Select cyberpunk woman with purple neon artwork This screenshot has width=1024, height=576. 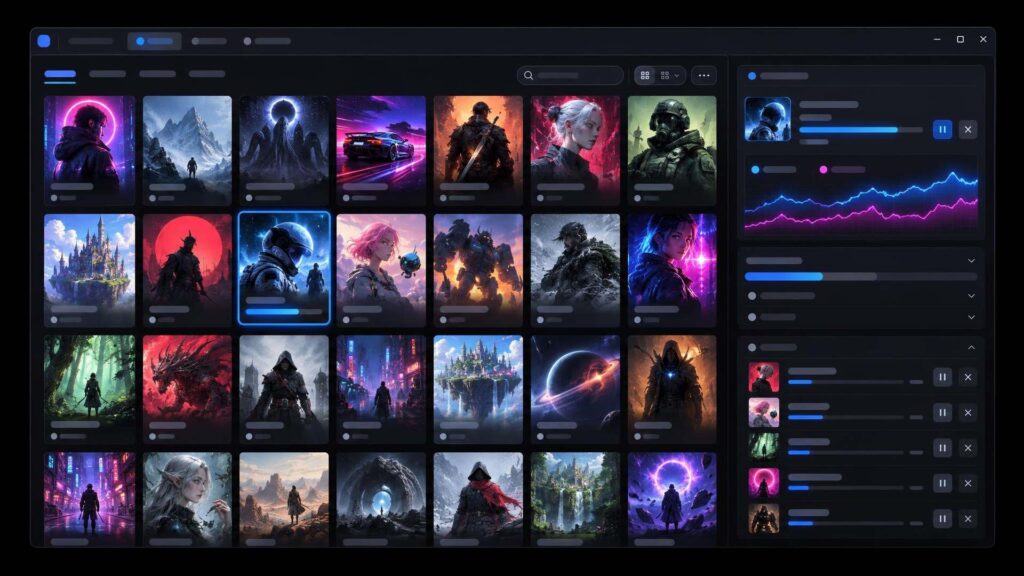click(x=672, y=270)
